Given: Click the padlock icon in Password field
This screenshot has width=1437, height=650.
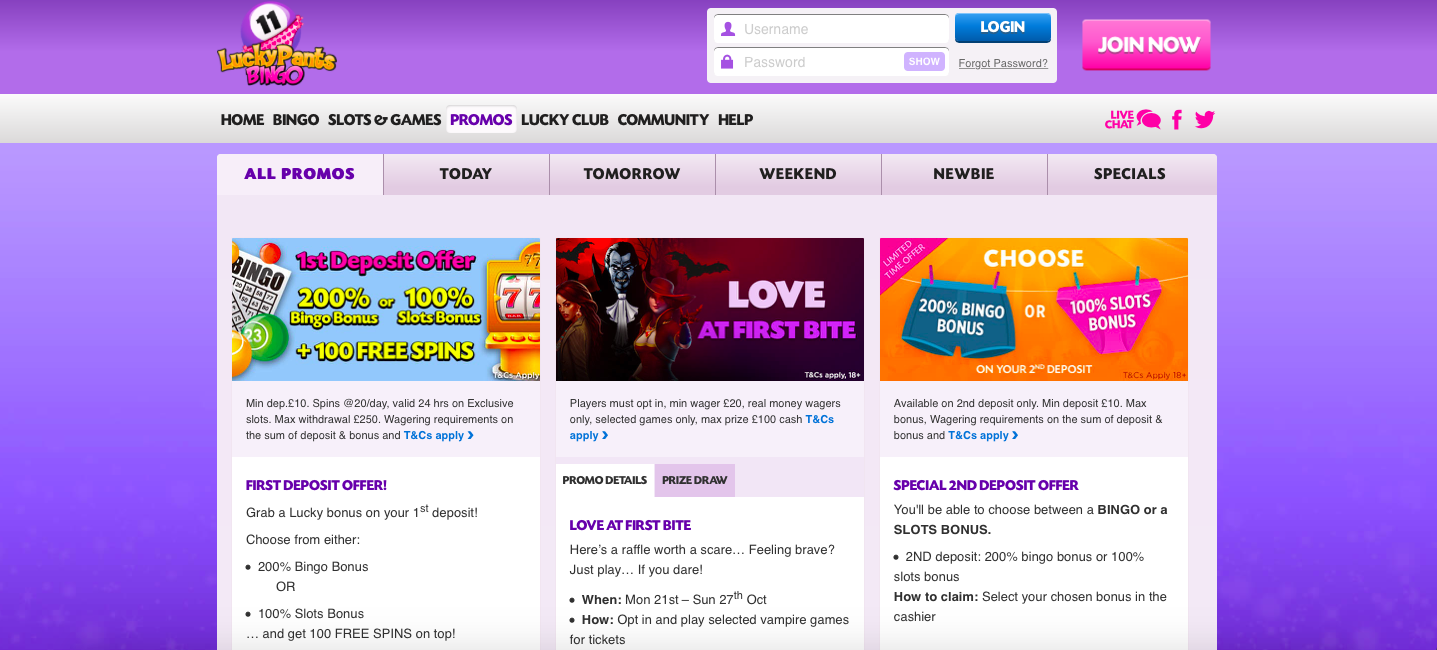Looking at the screenshot, I should coord(728,62).
